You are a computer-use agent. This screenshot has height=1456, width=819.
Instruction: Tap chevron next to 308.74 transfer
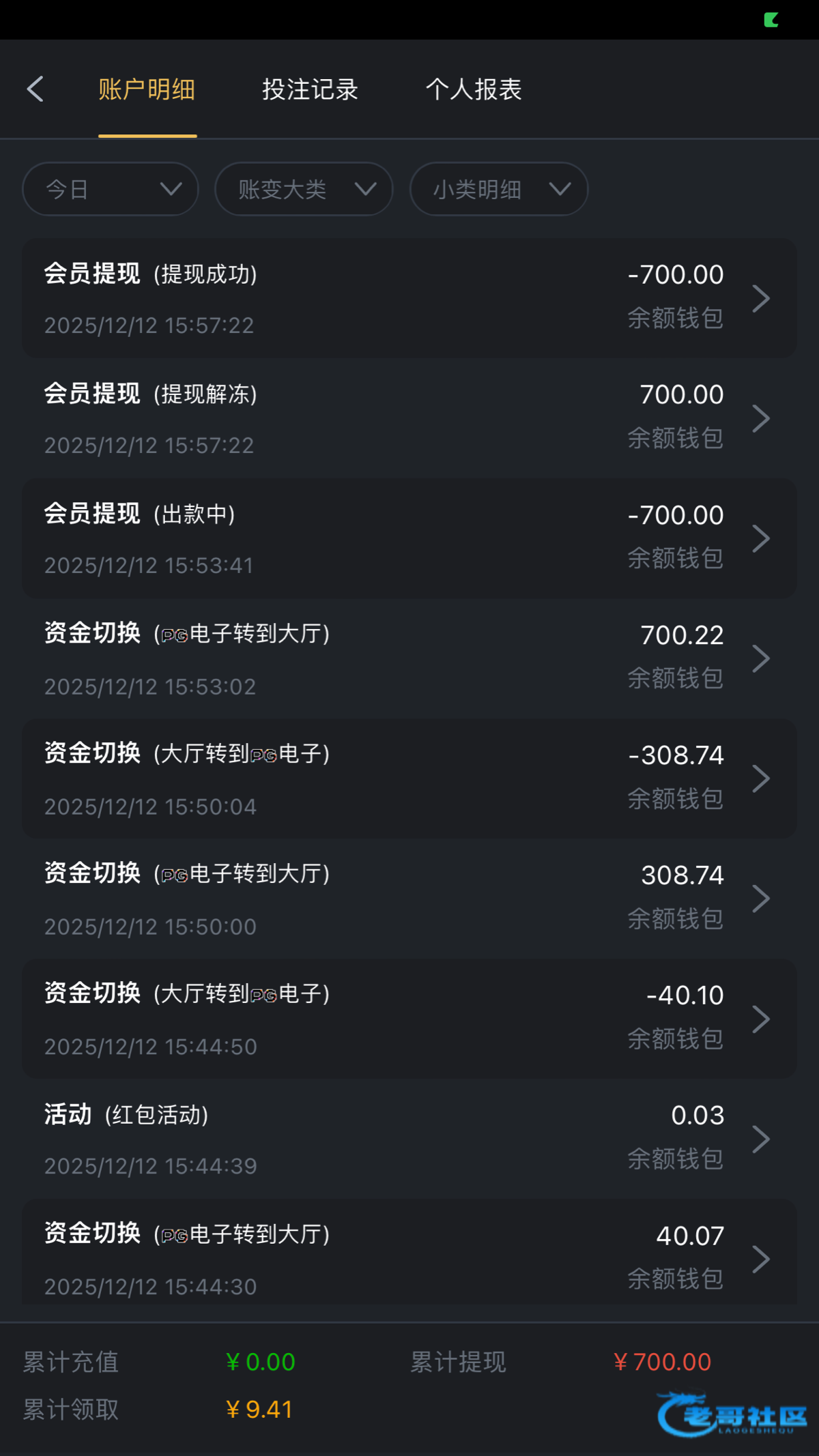click(x=760, y=899)
